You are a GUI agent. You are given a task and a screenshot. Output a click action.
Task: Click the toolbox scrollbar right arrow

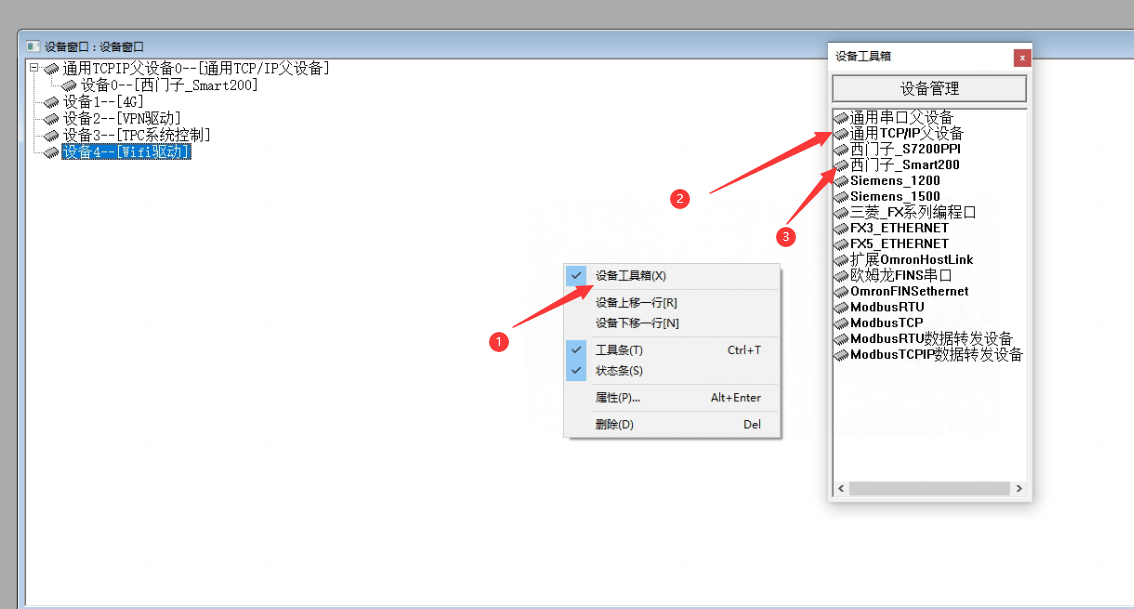pyautogui.click(x=1019, y=489)
